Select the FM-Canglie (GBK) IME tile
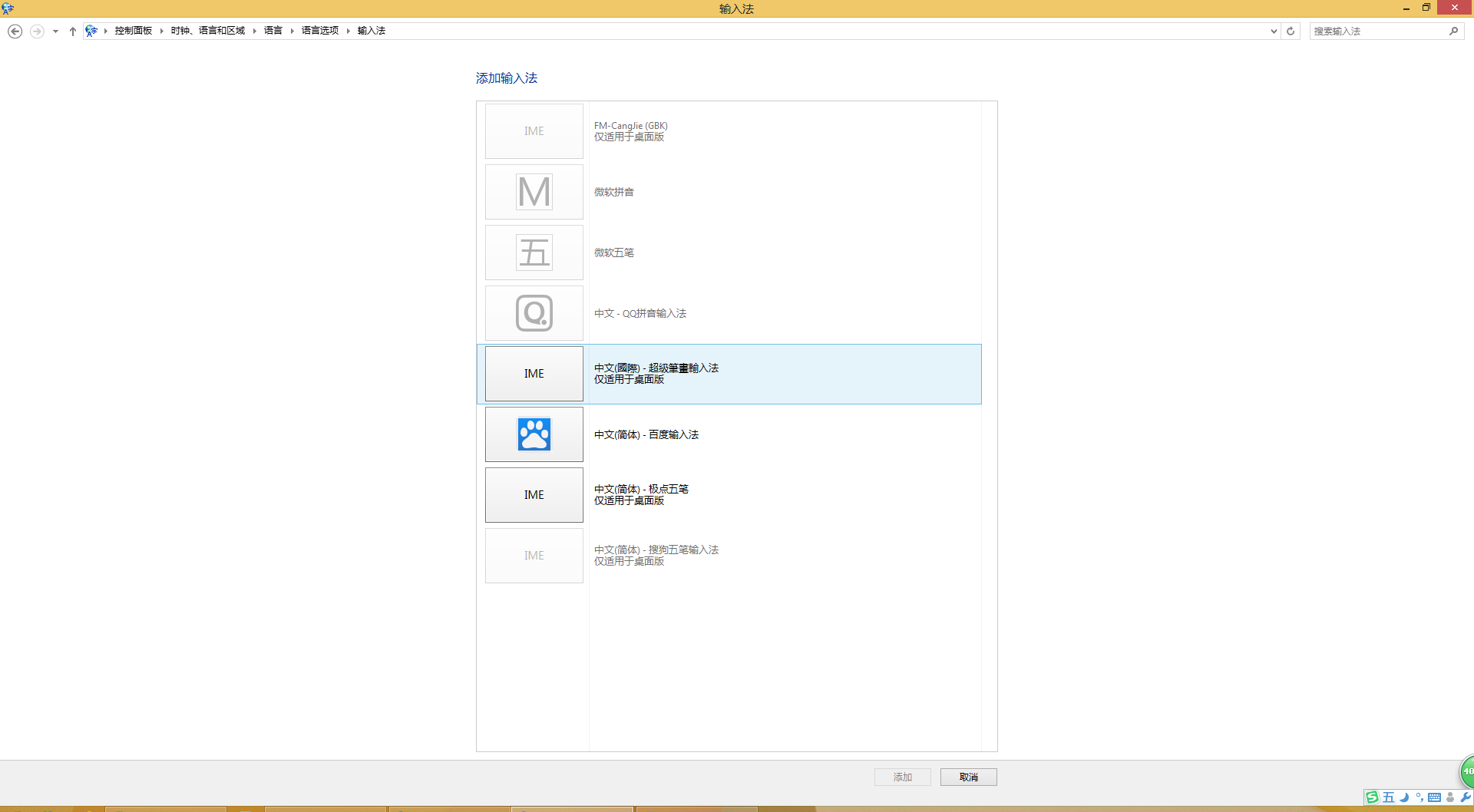The width and height of the screenshot is (1474, 812). point(534,131)
